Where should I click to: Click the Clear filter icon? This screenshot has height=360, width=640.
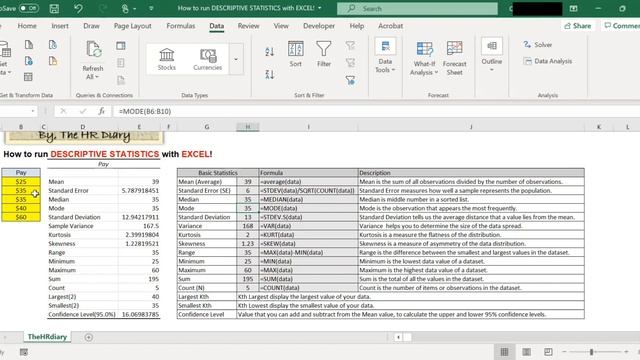click(350, 45)
